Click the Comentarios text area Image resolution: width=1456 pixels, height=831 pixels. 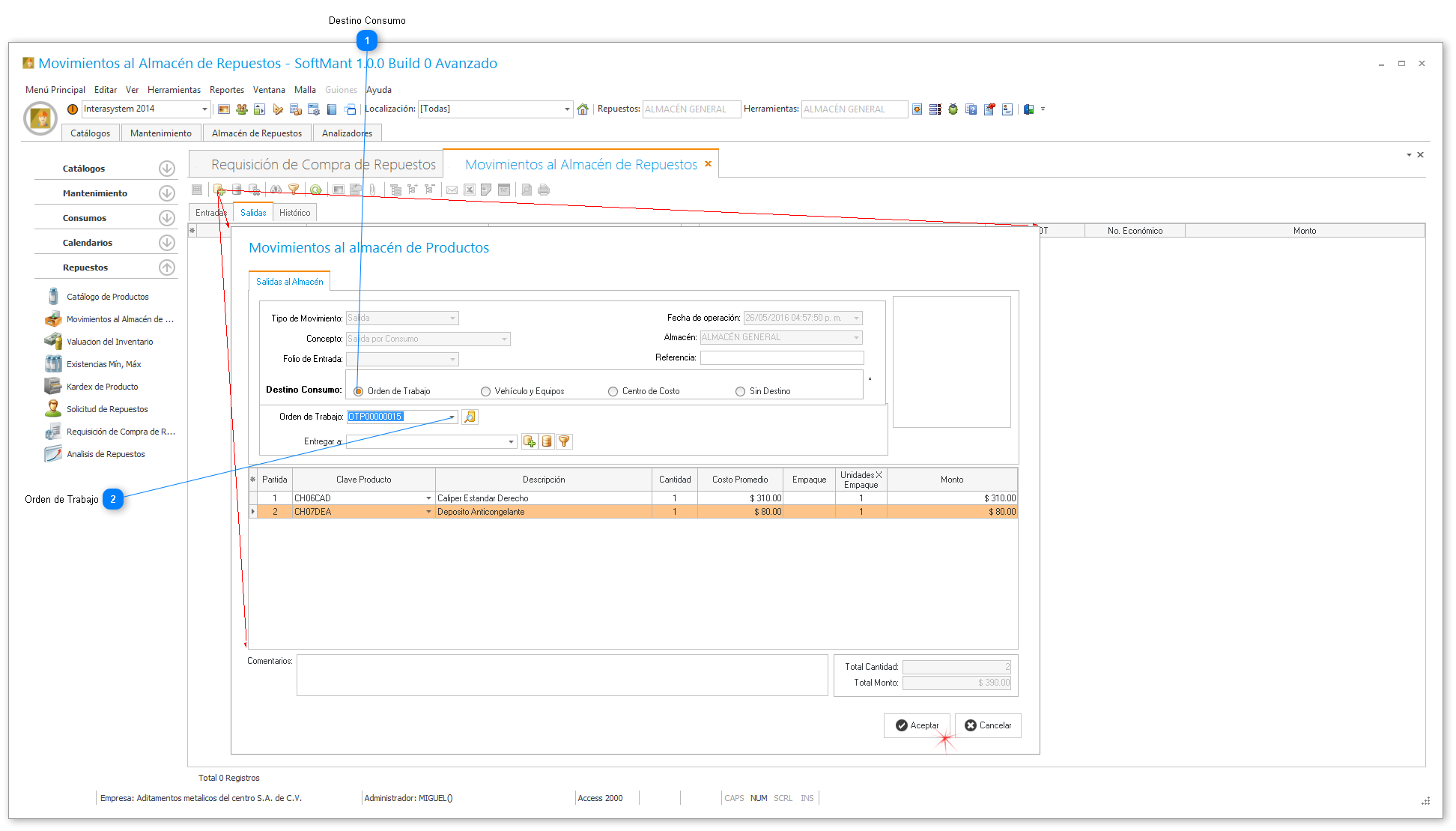pos(562,674)
